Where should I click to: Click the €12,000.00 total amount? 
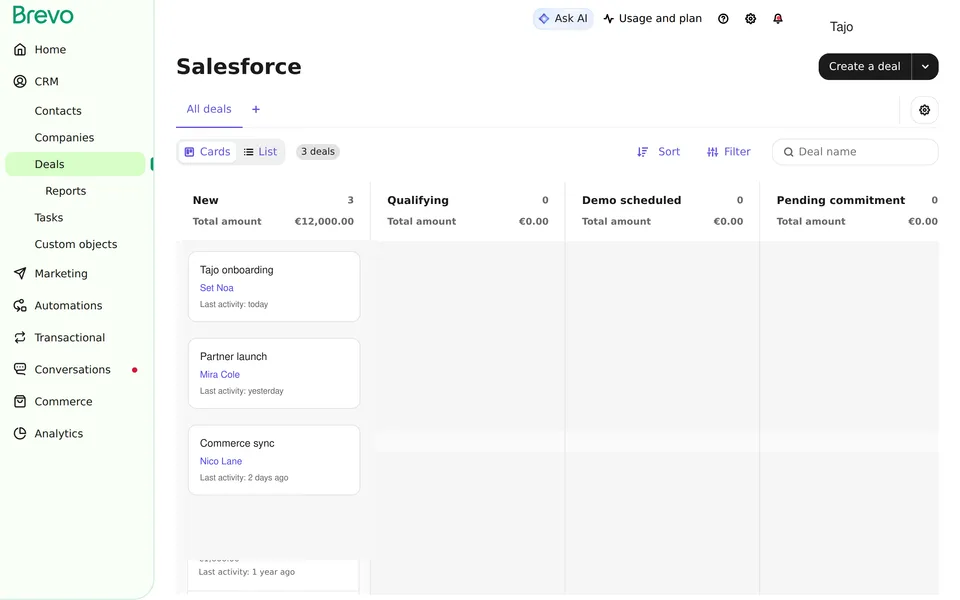click(x=324, y=222)
